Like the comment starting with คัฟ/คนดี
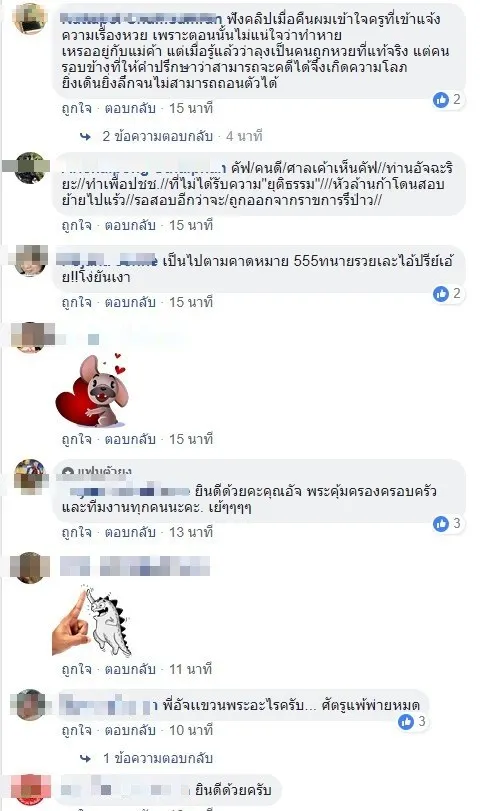This screenshot has width=498, height=811. pyautogui.click(x=77, y=226)
